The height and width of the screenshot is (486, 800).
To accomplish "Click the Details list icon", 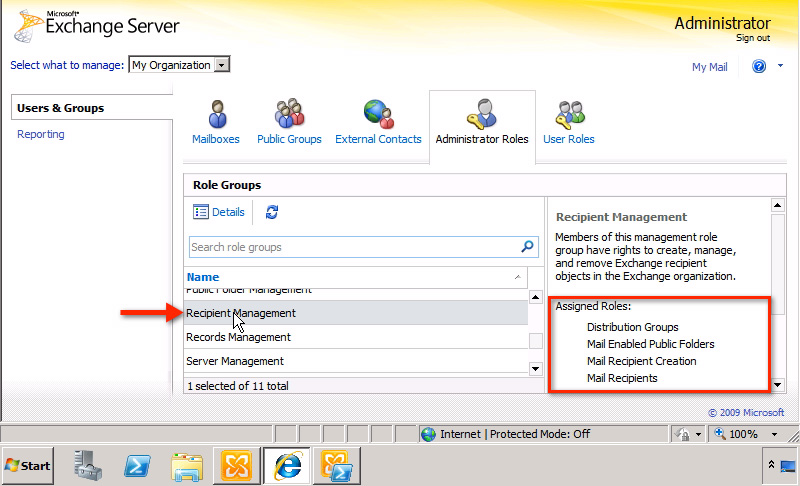I will 201,212.
